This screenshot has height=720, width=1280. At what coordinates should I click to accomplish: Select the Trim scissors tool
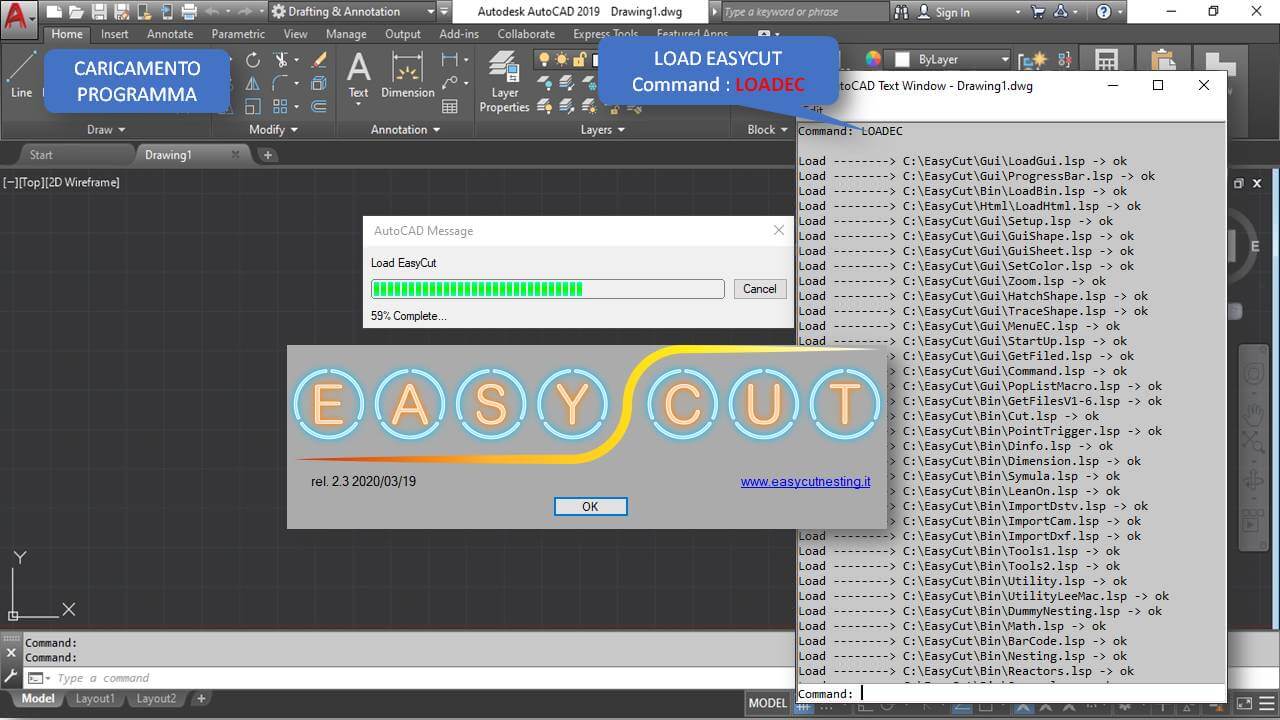tap(282, 60)
